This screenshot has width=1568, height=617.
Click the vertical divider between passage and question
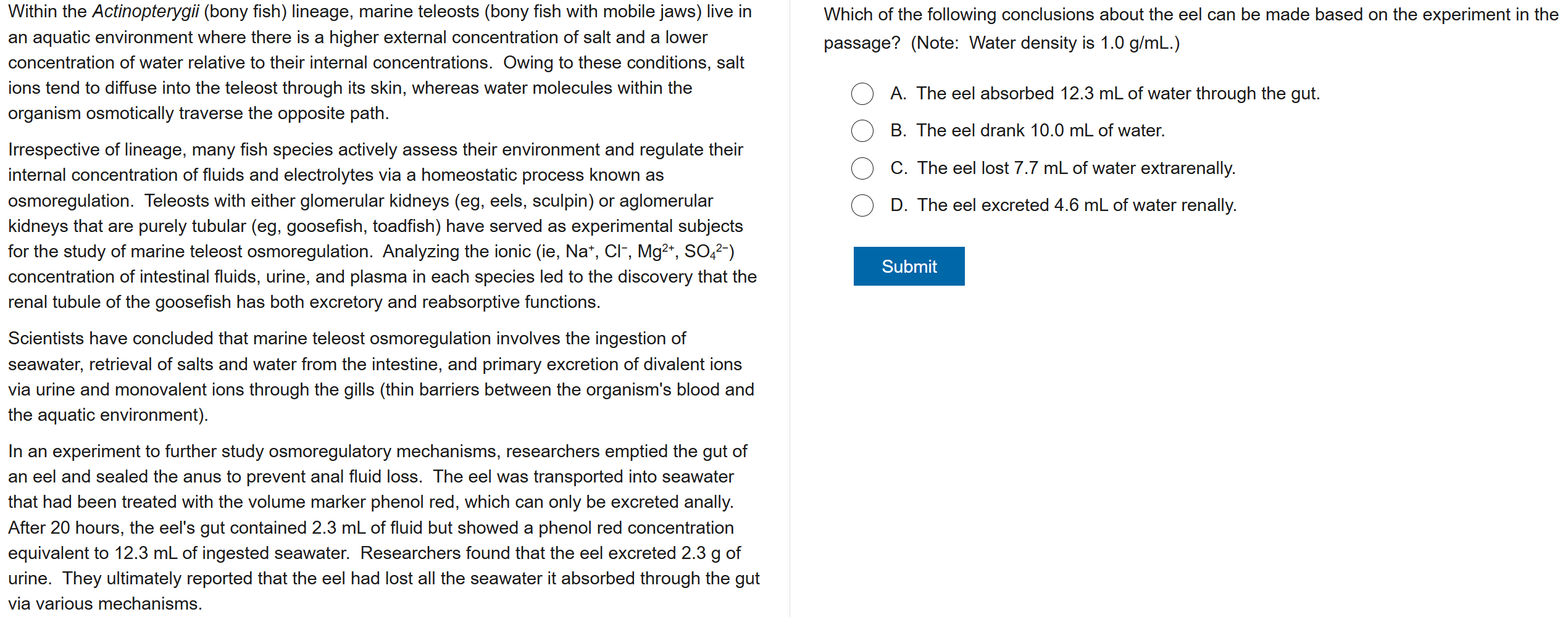click(x=790, y=308)
